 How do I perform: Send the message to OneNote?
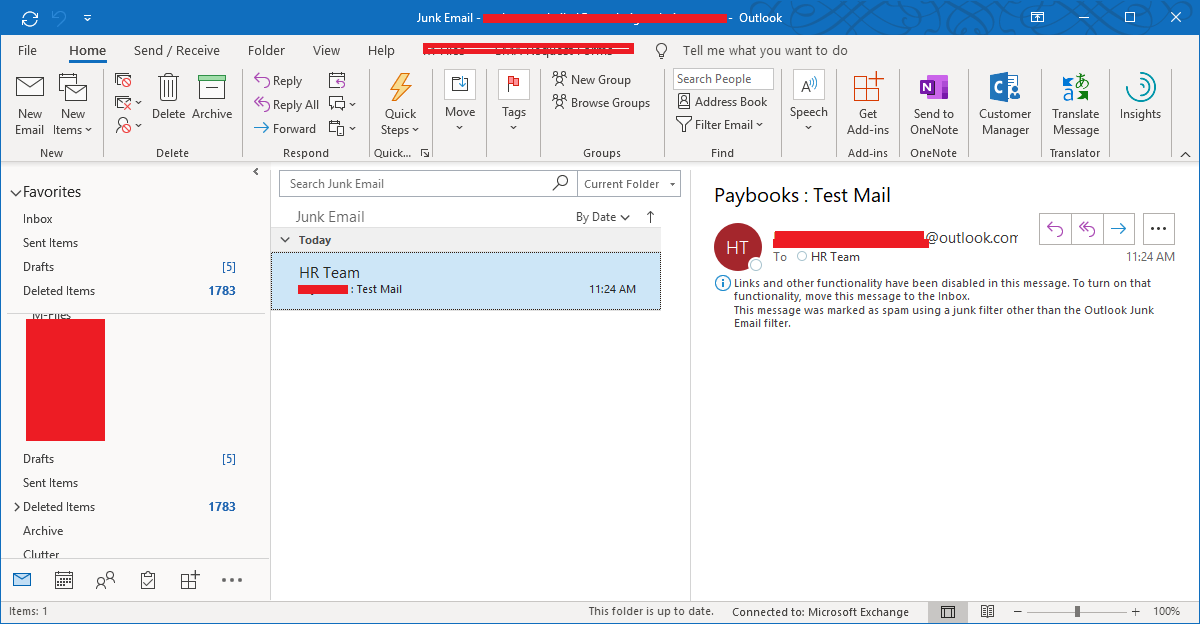934,105
